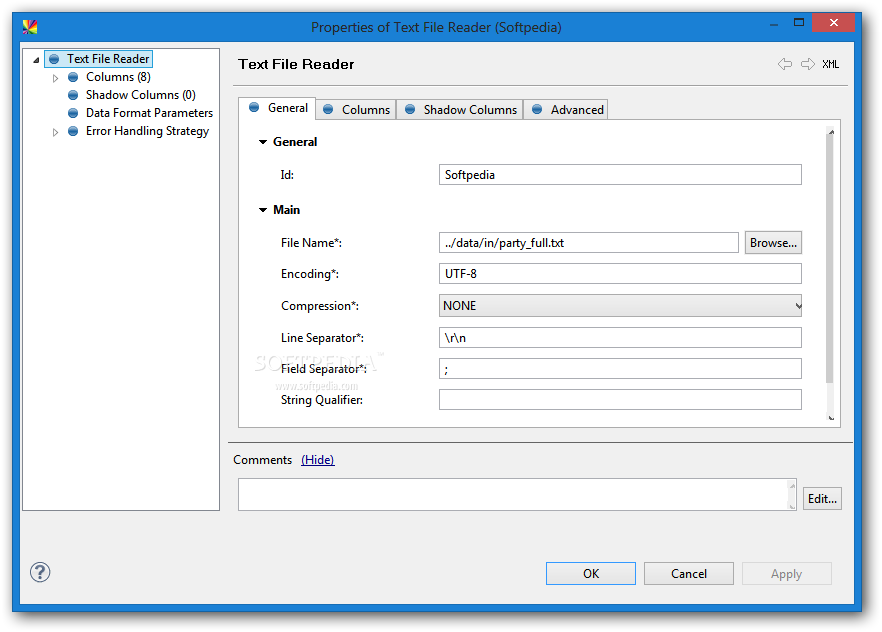Click the properties panel scroll up arrow

(831, 132)
